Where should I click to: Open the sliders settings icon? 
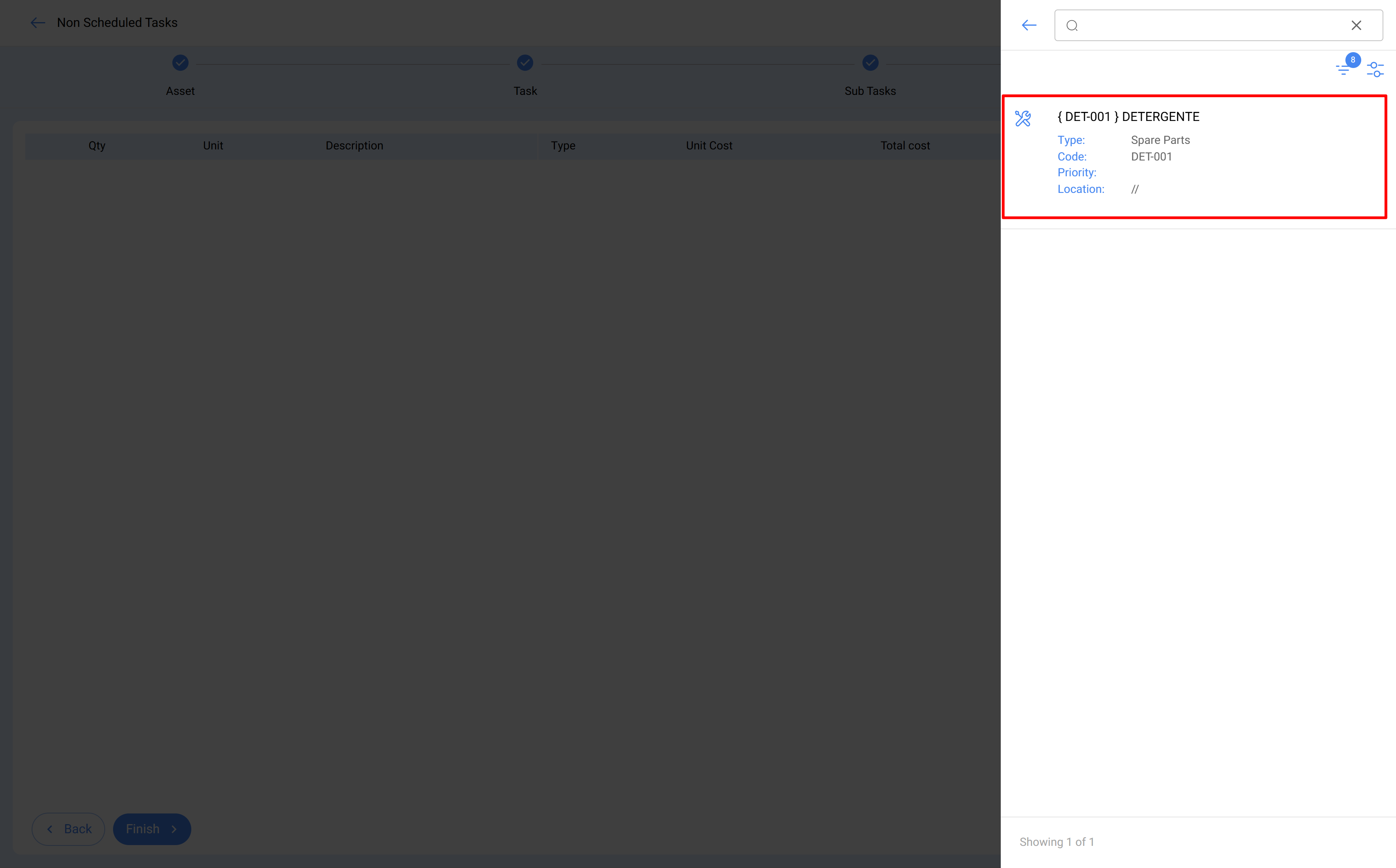coord(1375,70)
